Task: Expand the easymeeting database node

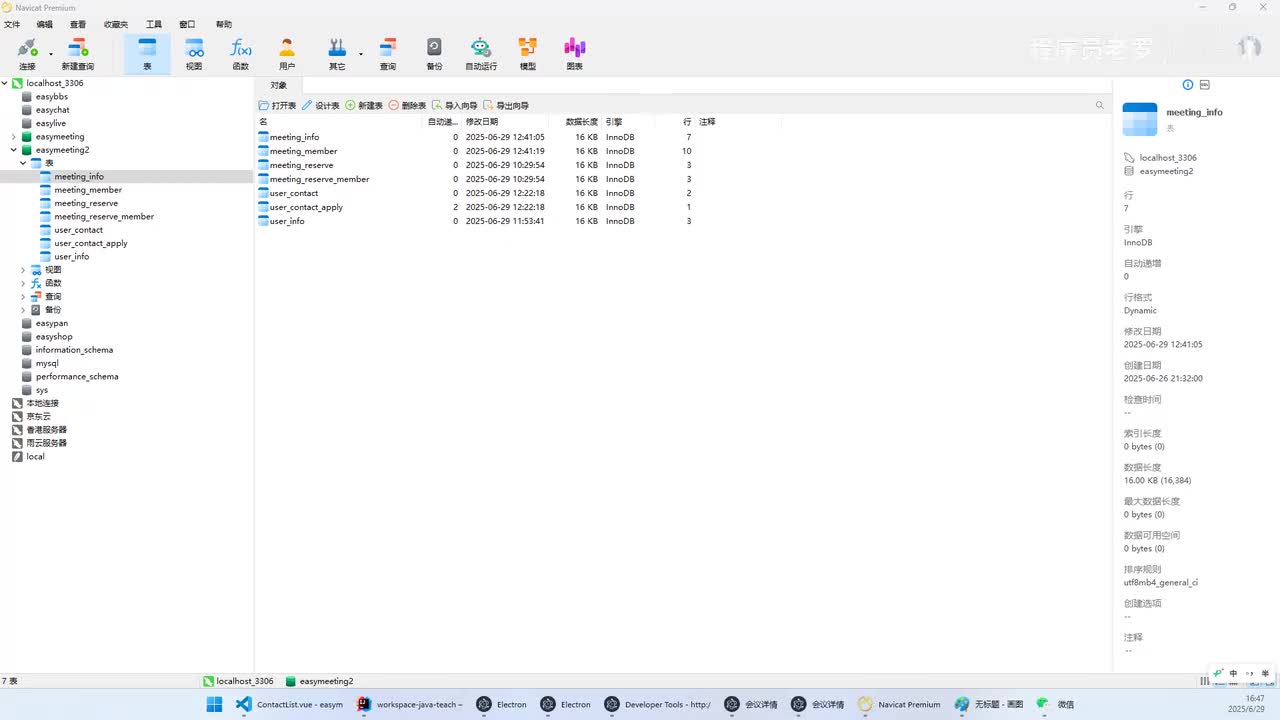Action: tap(14, 137)
